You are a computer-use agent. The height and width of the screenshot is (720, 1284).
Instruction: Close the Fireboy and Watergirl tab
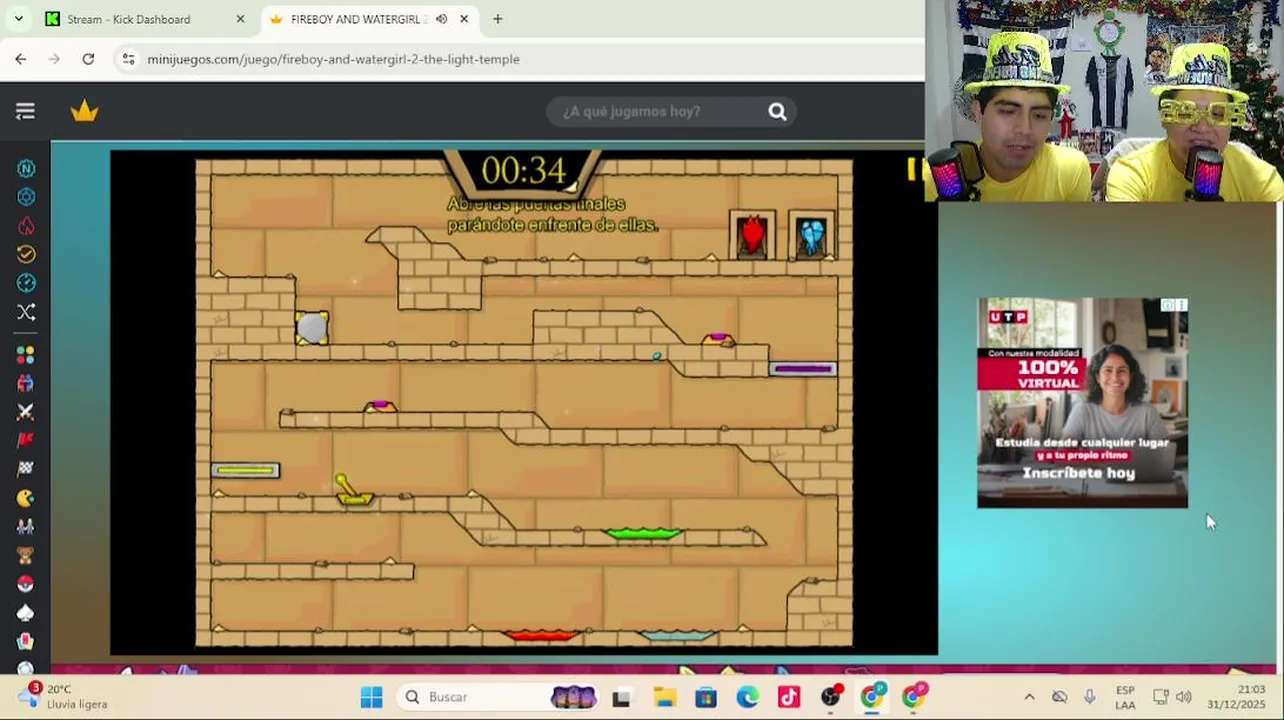(x=464, y=19)
